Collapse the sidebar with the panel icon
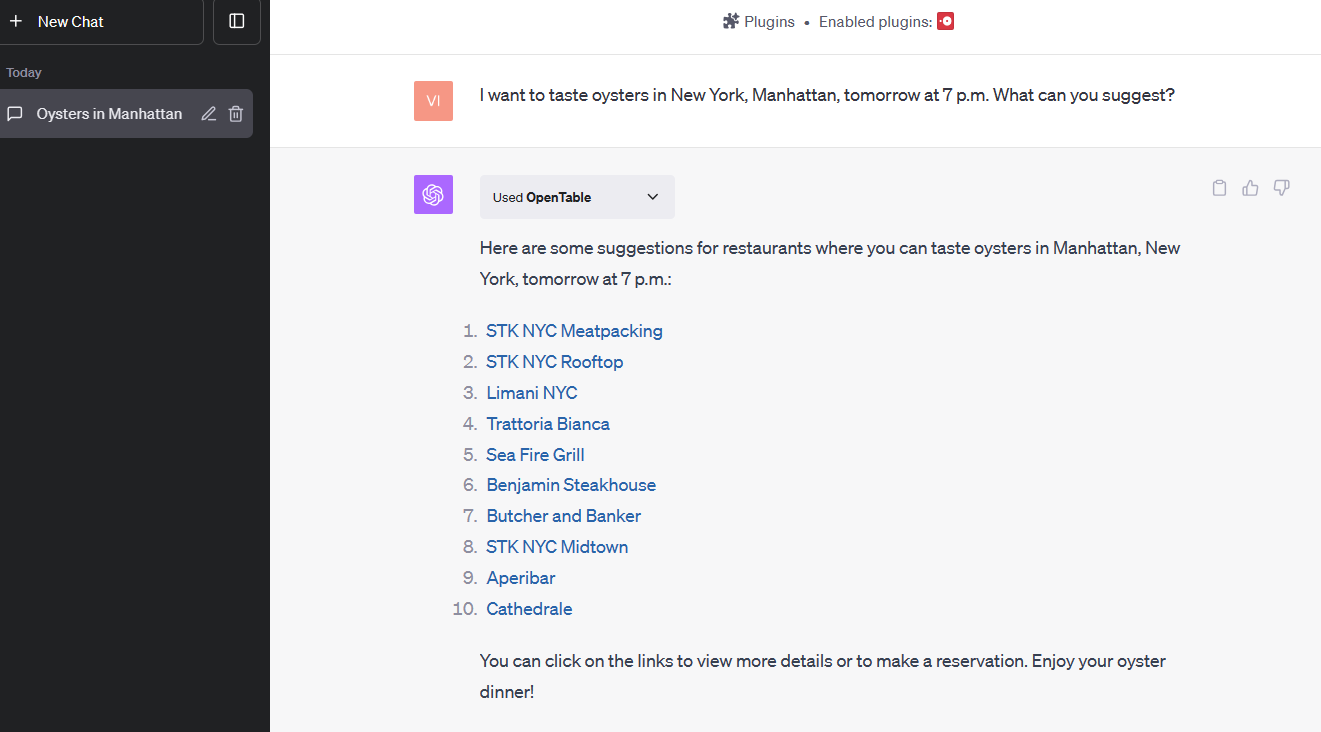The image size is (1321, 732). click(237, 21)
